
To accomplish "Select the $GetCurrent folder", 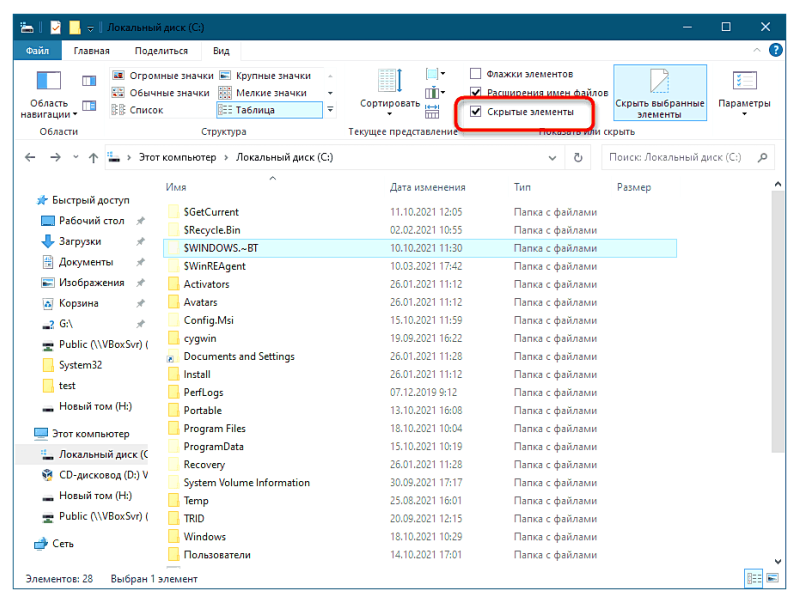I will click(211, 212).
